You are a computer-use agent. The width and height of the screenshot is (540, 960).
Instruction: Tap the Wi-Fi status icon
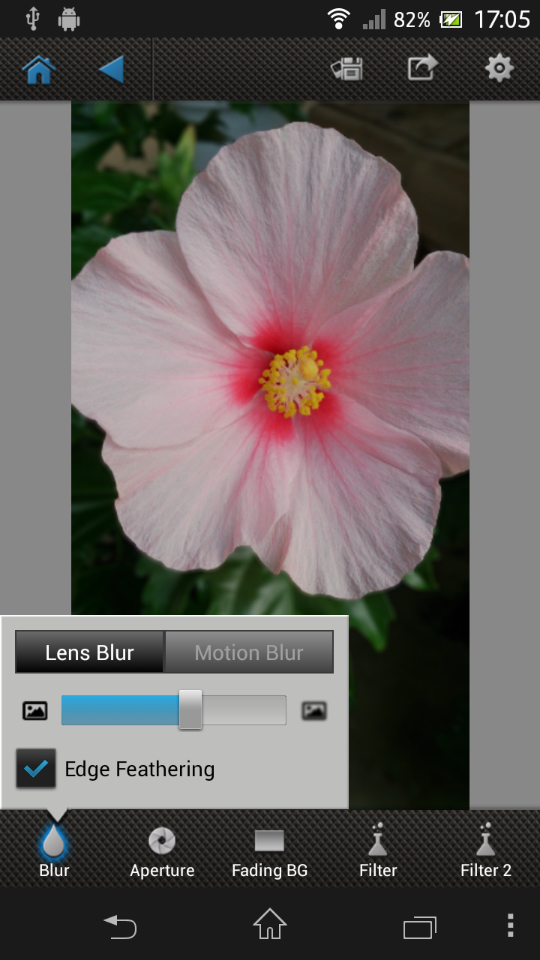point(339,19)
